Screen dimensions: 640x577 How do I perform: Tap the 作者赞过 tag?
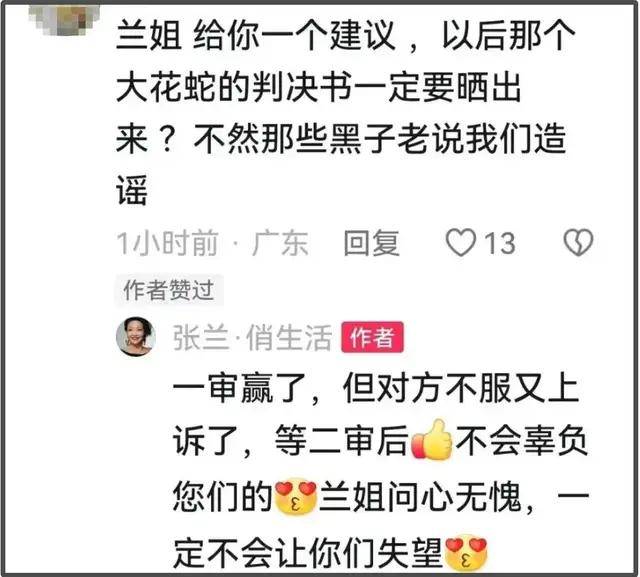(x=169, y=290)
